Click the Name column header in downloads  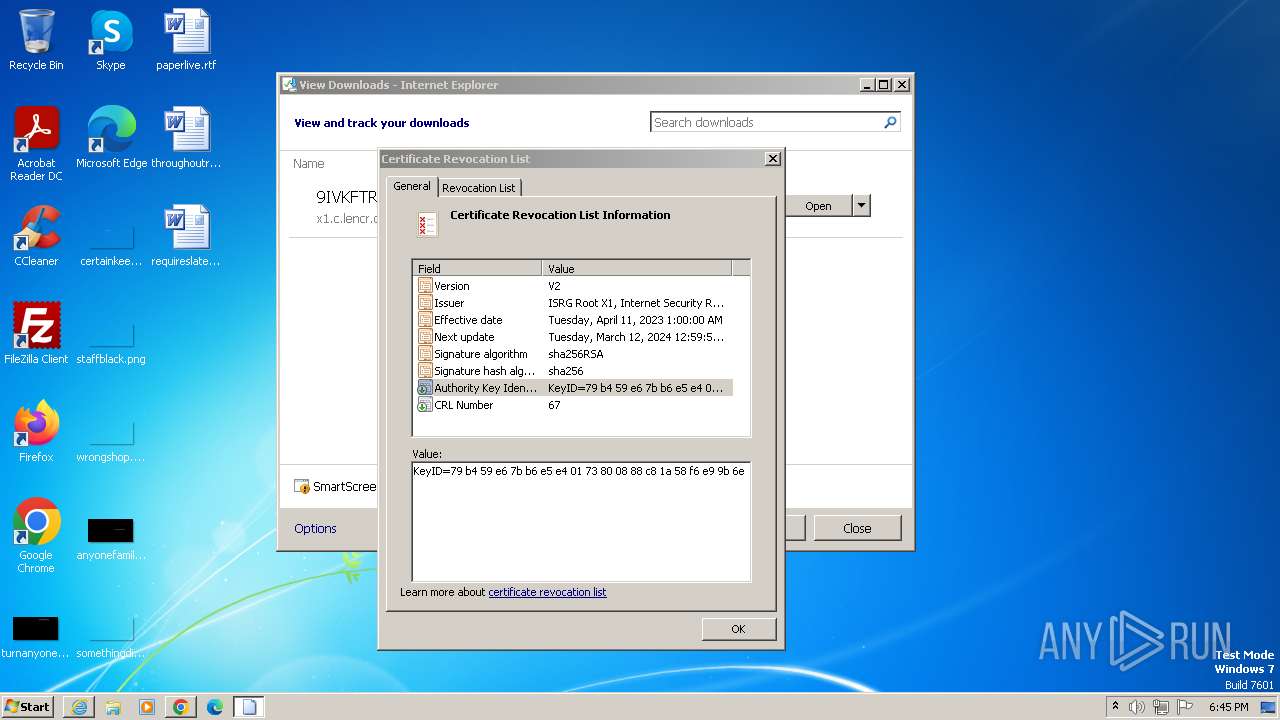[x=309, y=163]
